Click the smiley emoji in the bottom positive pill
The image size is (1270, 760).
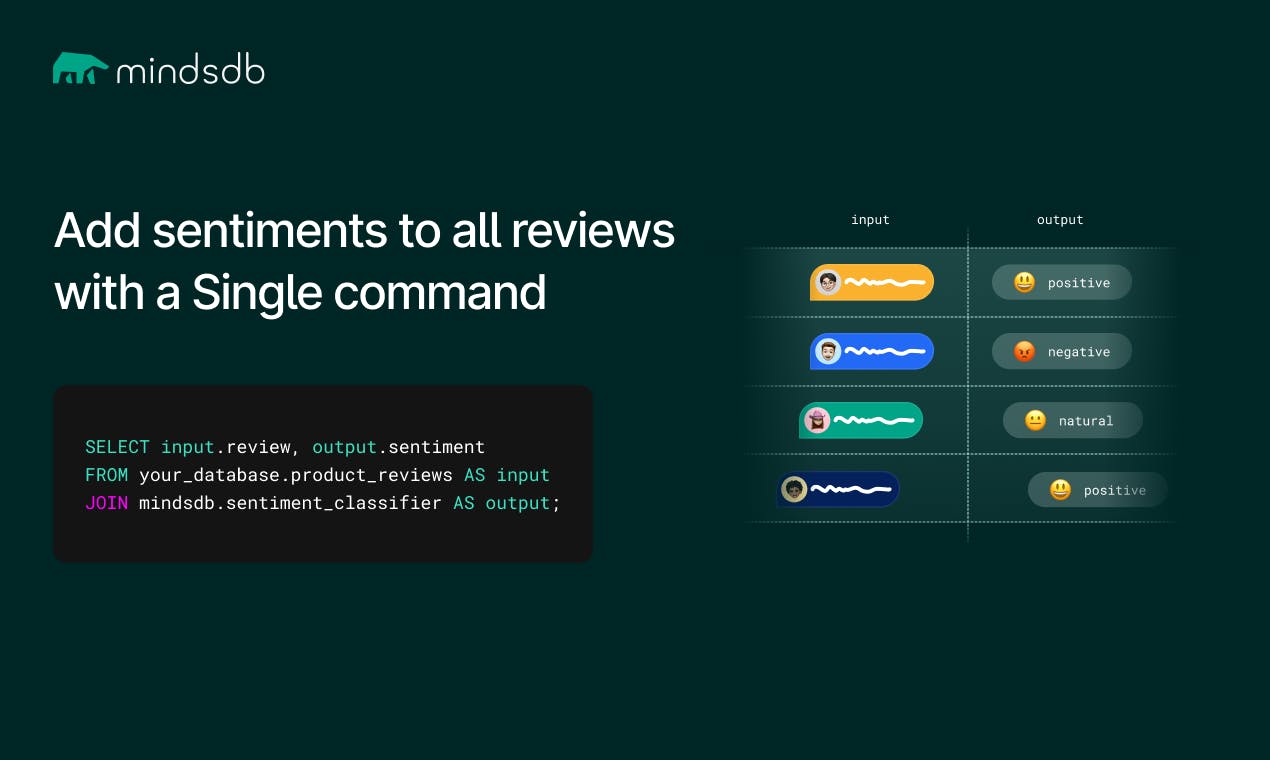coord(1060,490)
